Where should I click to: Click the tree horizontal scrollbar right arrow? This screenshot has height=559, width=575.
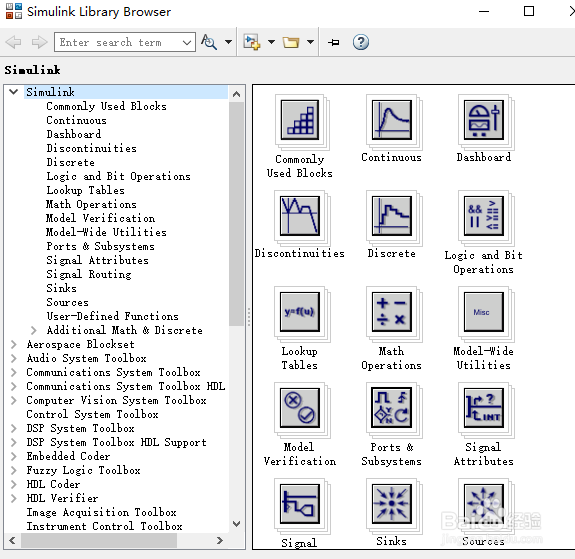[220, 540]
